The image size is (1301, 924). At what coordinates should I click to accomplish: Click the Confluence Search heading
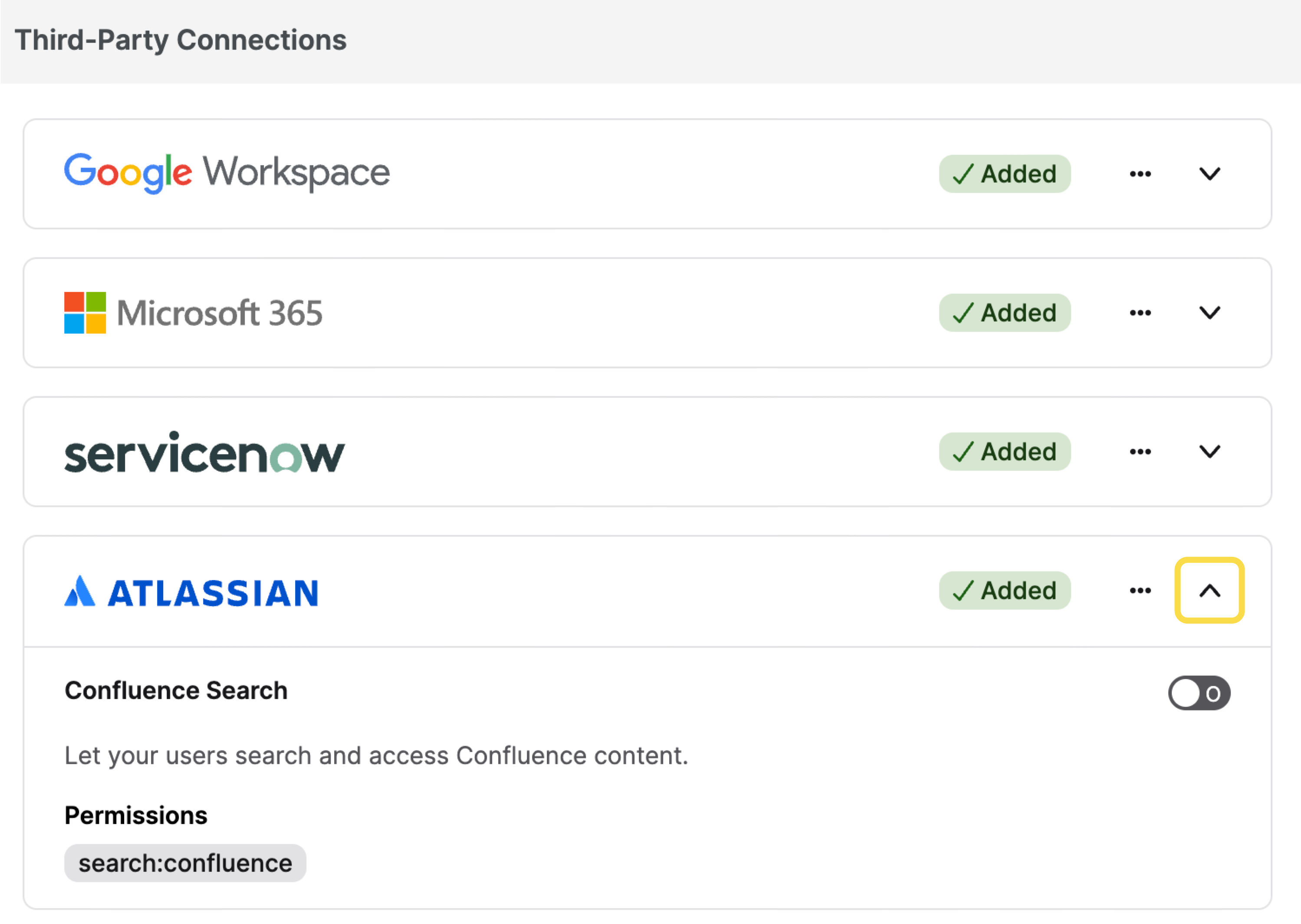[x=176, y=691]
